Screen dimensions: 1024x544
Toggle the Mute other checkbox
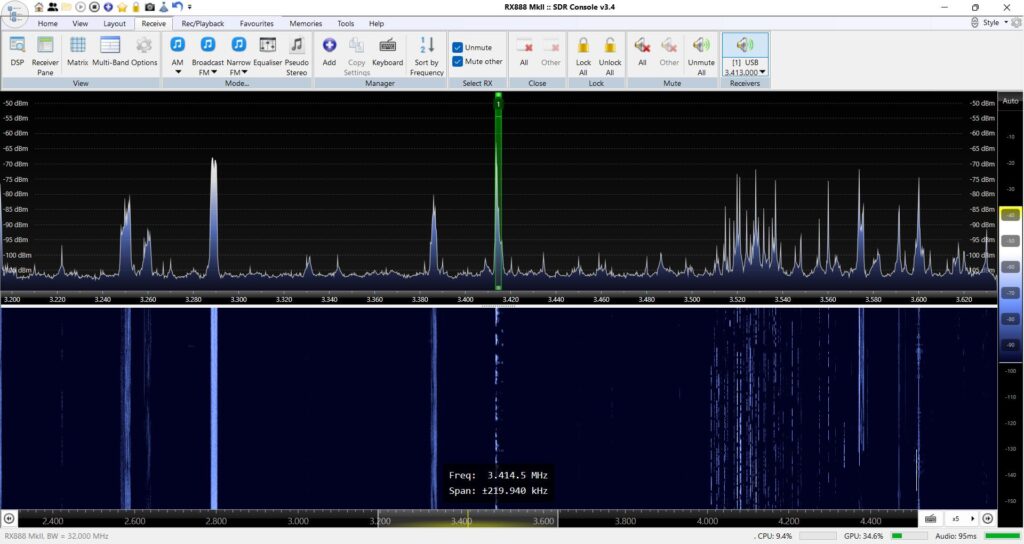pyautogui.click(x=458, y=61)
